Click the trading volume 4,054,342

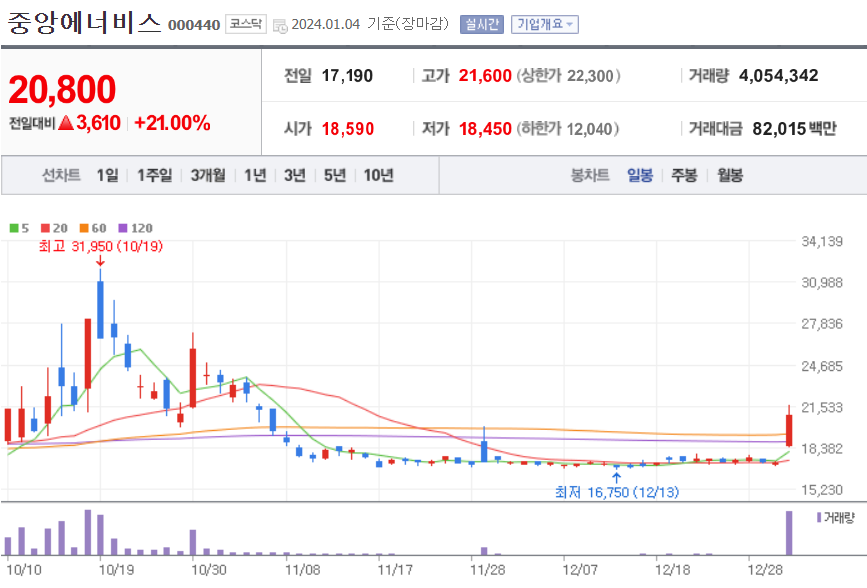(x=779, y=75)
